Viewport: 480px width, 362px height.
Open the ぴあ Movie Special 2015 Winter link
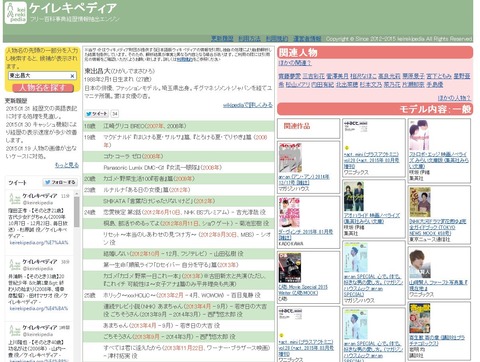pyautogui.click(x=303, y=290)
